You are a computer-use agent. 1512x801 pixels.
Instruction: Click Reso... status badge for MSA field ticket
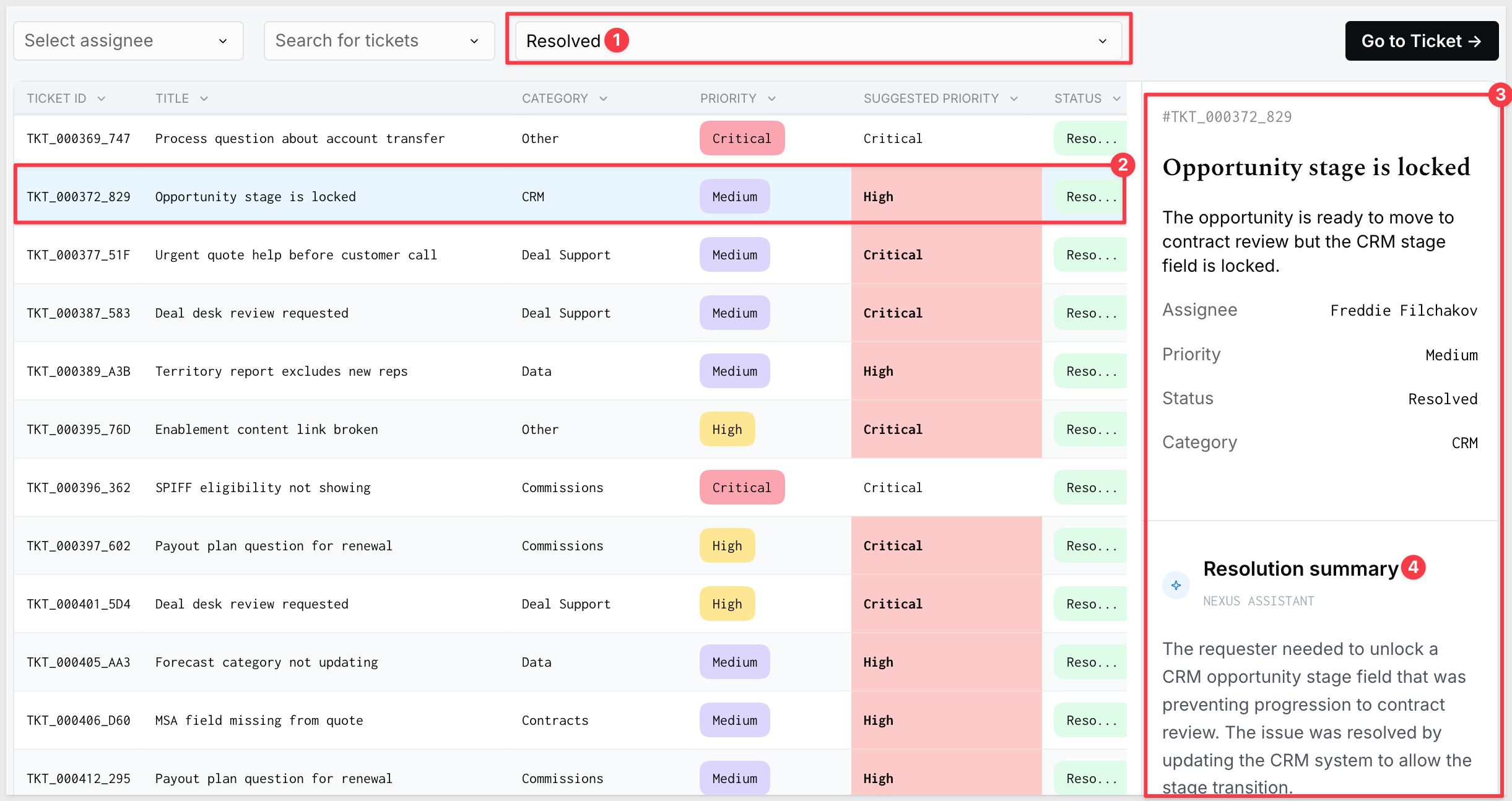1090,720
